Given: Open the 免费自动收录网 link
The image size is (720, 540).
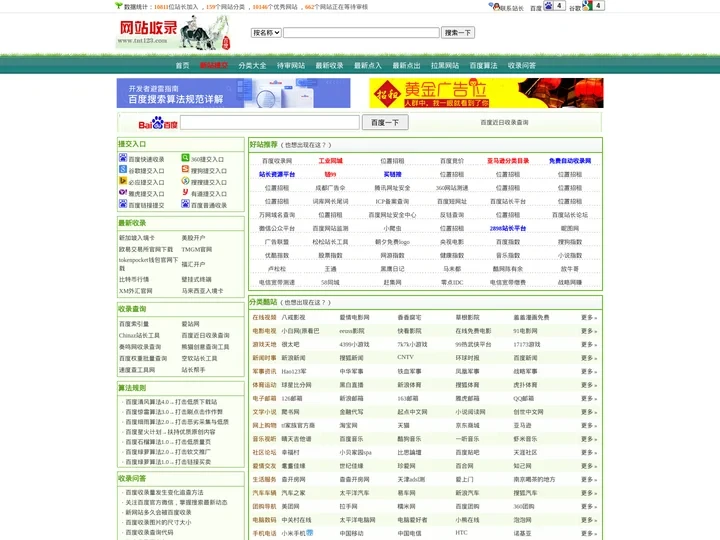Looking at the screenshot, I should pyautogui.click(x=570, y=161).
